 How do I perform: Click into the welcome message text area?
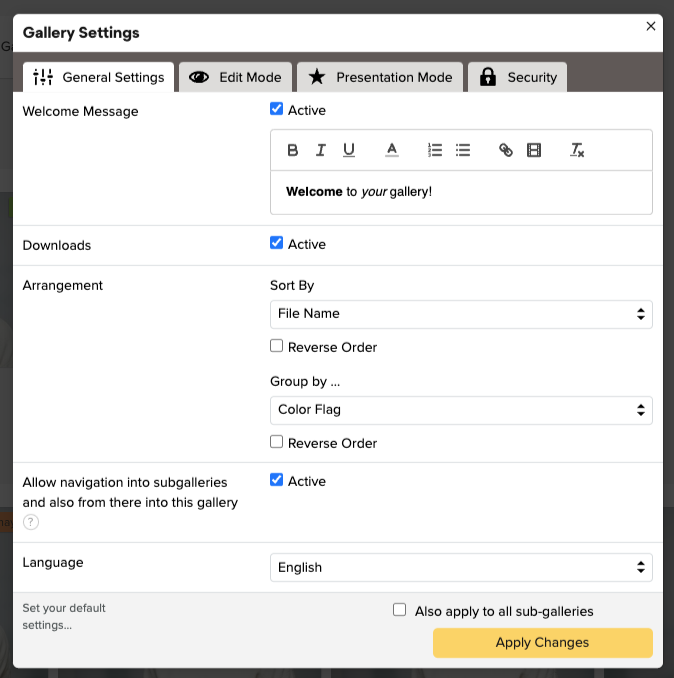point(461,192)
